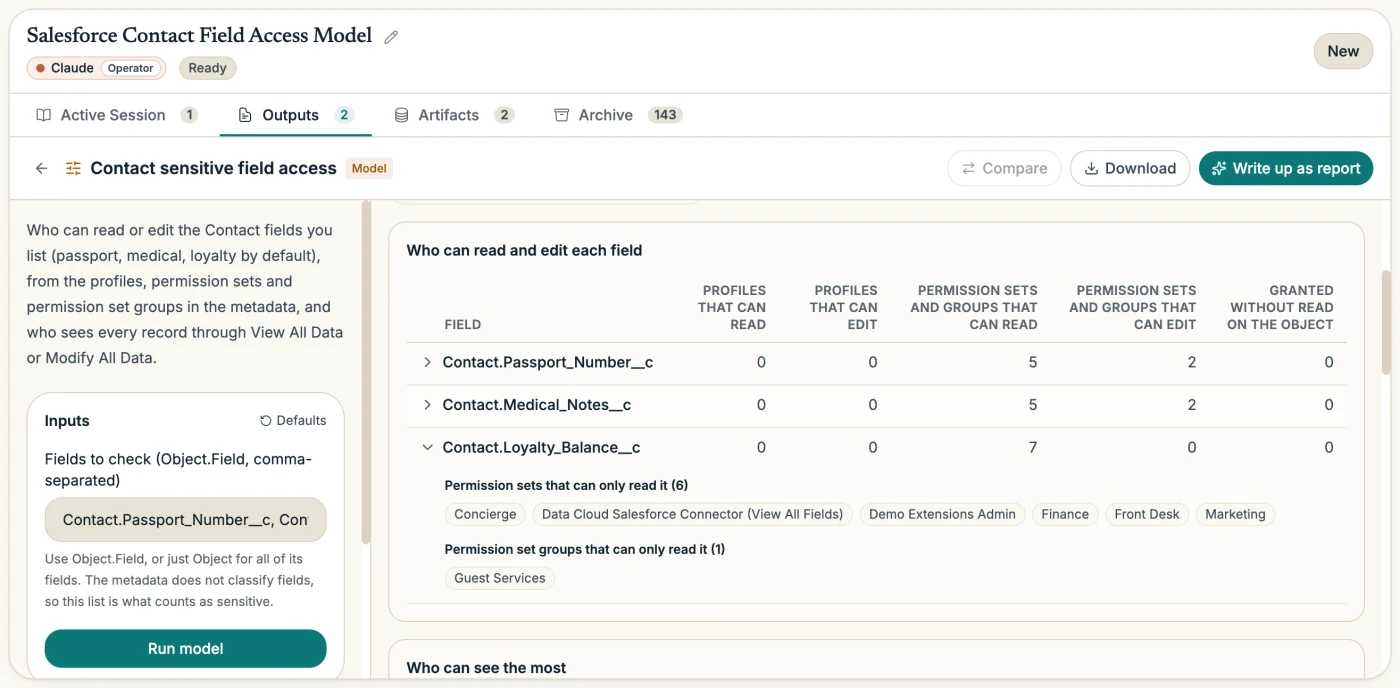Click the Artifacts count badge 2
The height and width of the screenshot is (688, 1400).
[x=504, y=115]
